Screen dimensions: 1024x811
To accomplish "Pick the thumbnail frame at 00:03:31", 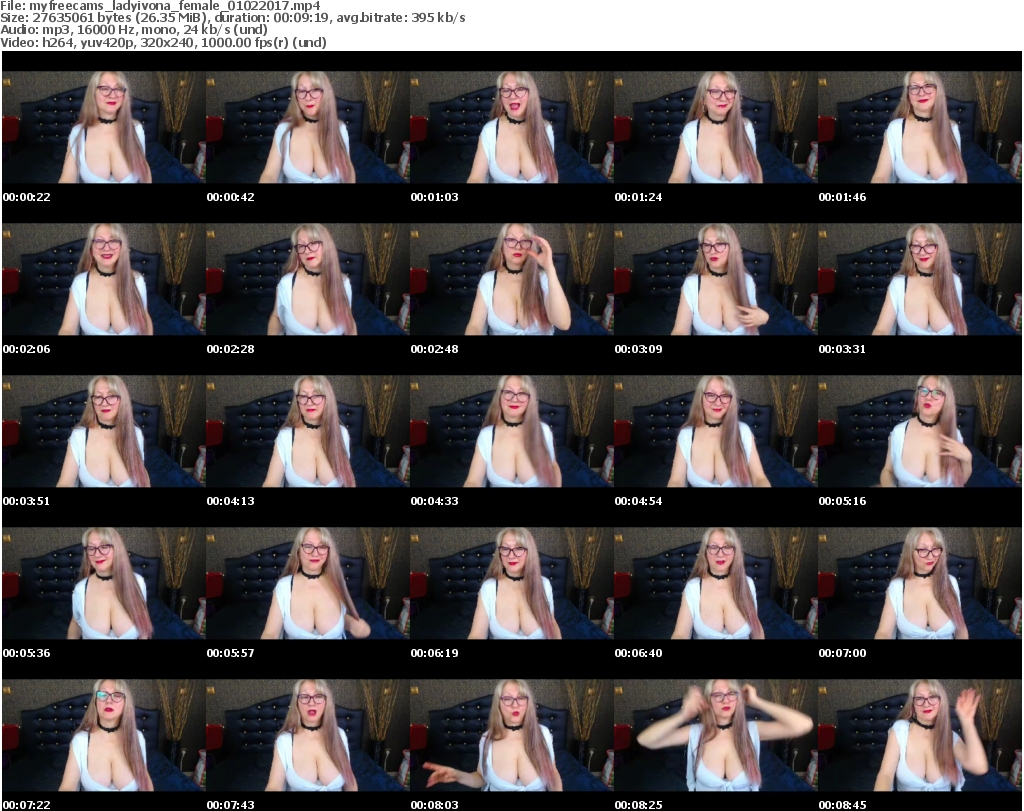I will (x=920, y=279).
